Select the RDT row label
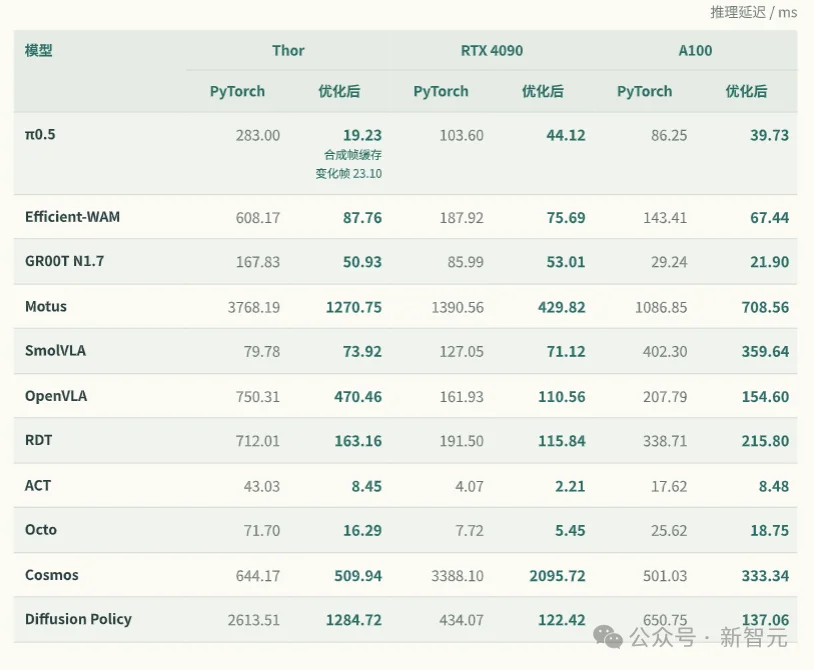Screen dimensions: 814x670 38,440
